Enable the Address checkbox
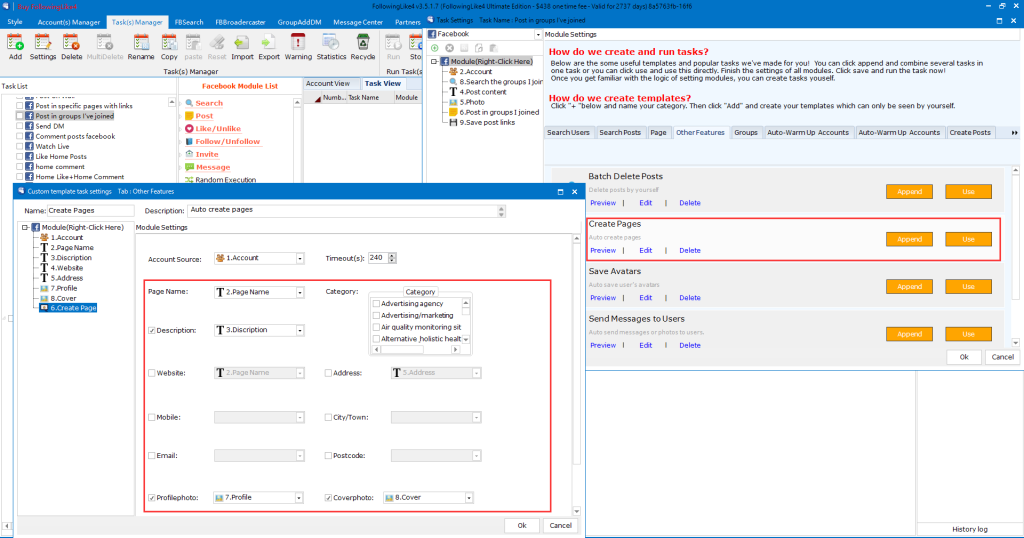 [x=328, y=373]
